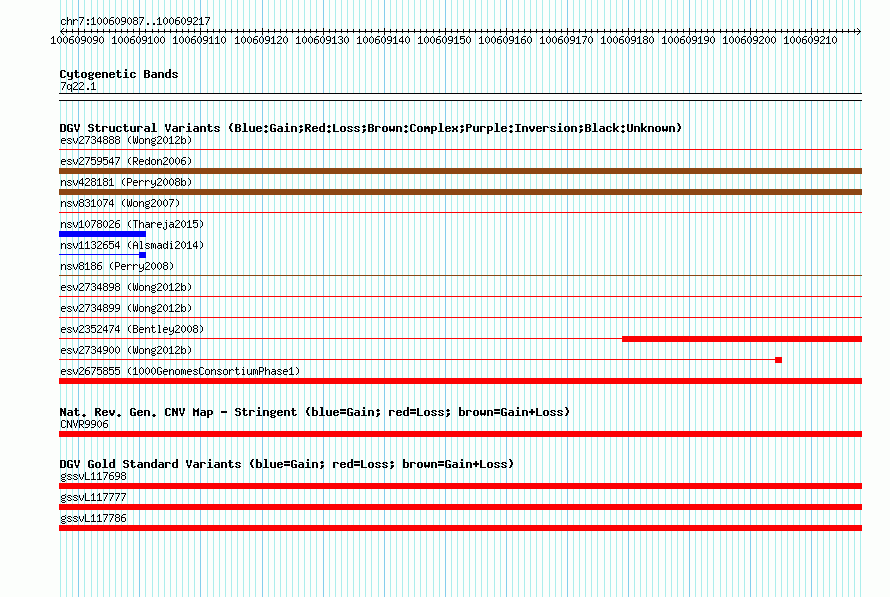Open variant esv2734898 (Wong2012b)
Image resolution: width=890 pixels, height=597 pixels.
point(126,287)
